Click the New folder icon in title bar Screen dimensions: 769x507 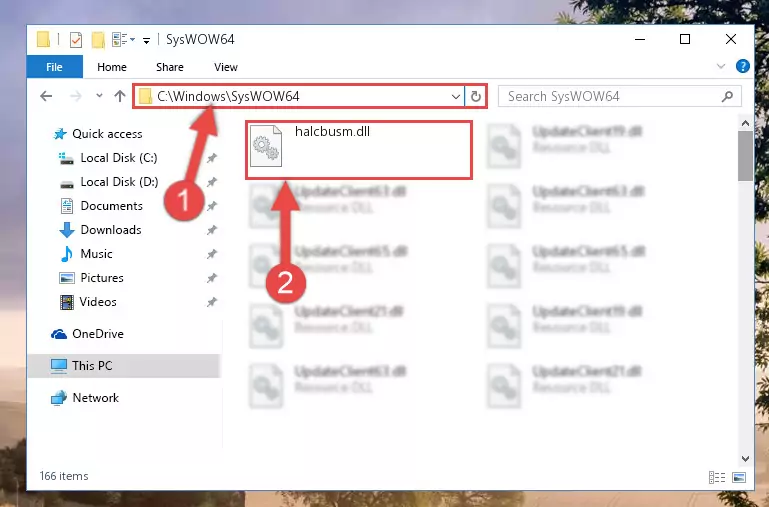click(98, 40)
